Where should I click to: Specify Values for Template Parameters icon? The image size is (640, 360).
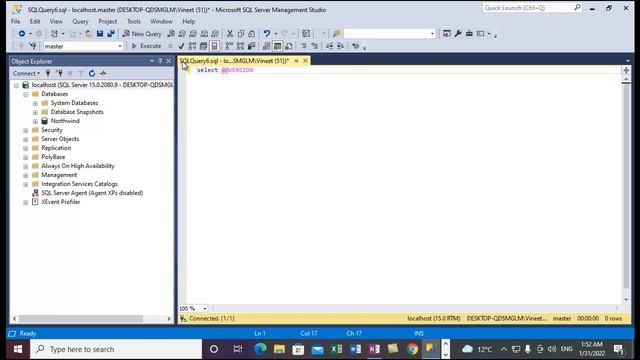(356, 46)
